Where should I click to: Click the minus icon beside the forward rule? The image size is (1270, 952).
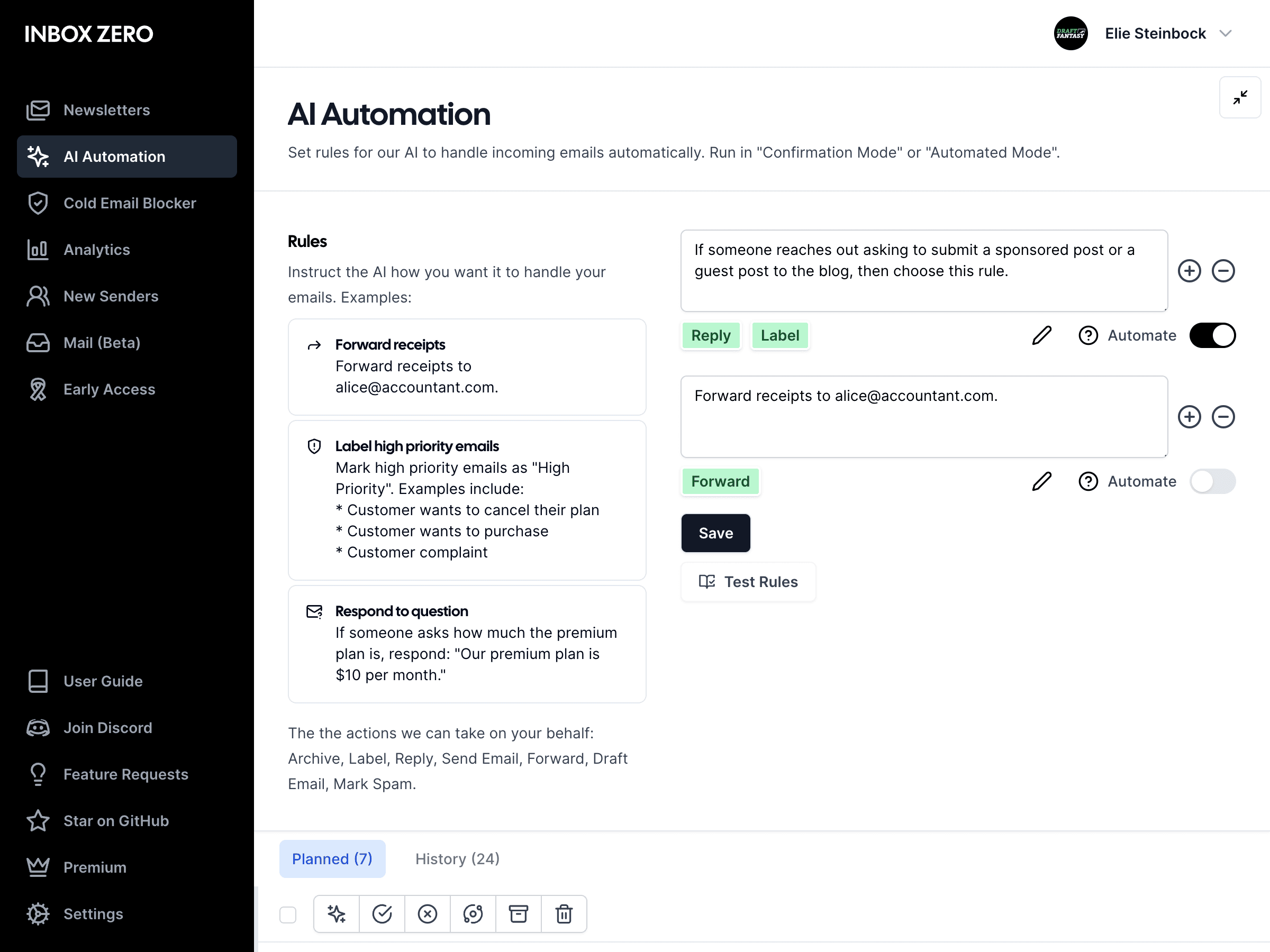(x=1223, y=417)
